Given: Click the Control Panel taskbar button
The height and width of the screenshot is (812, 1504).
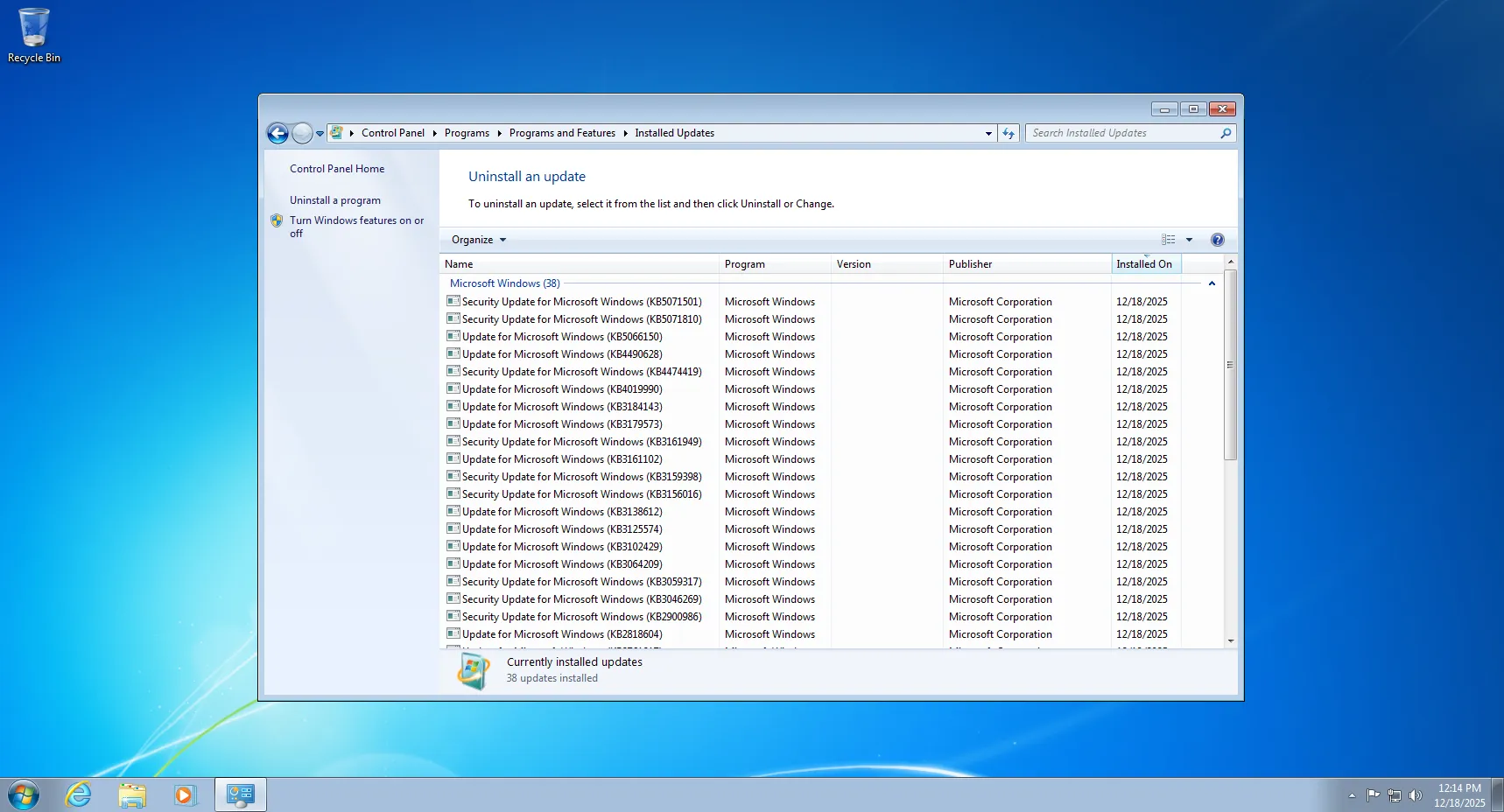Looking at the screenshot, I should [240, 795].
